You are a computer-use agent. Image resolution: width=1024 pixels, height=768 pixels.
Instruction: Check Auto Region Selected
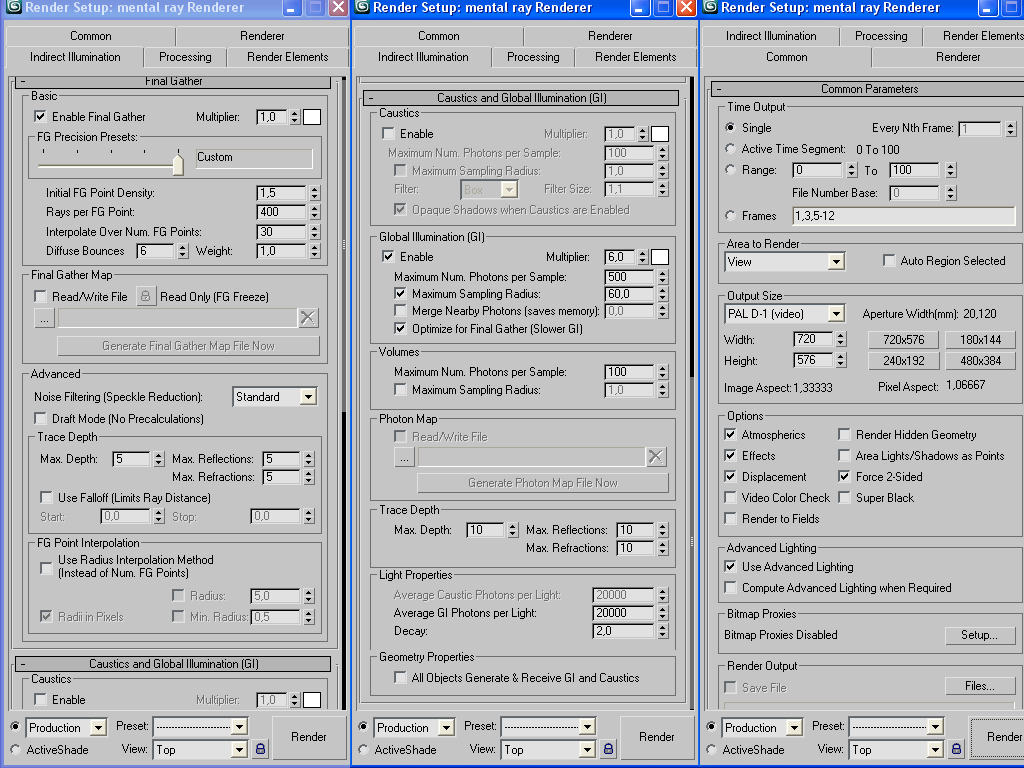pyautogui.click(x=889, y=261)
